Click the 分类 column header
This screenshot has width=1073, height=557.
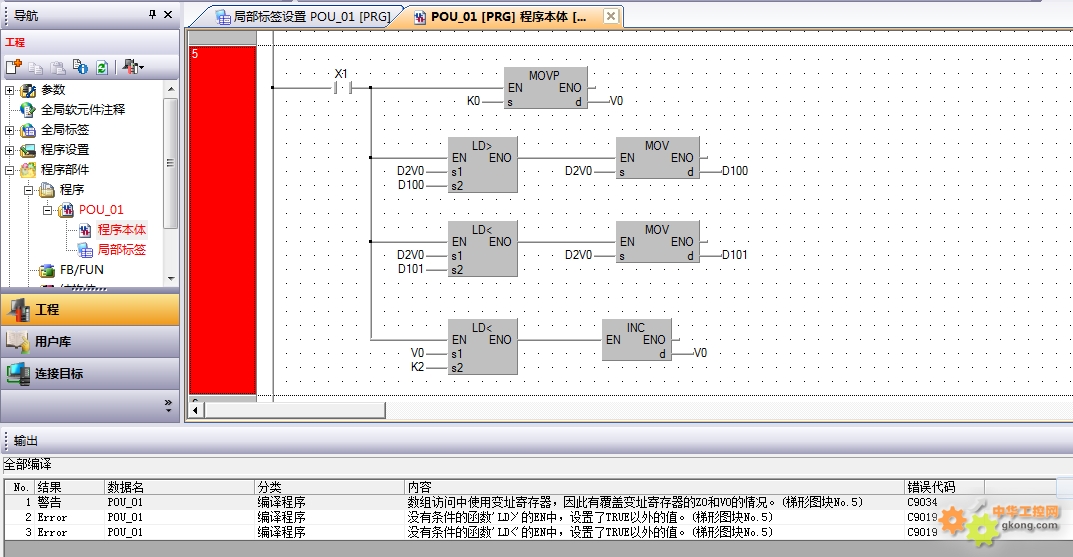[329, 487]
